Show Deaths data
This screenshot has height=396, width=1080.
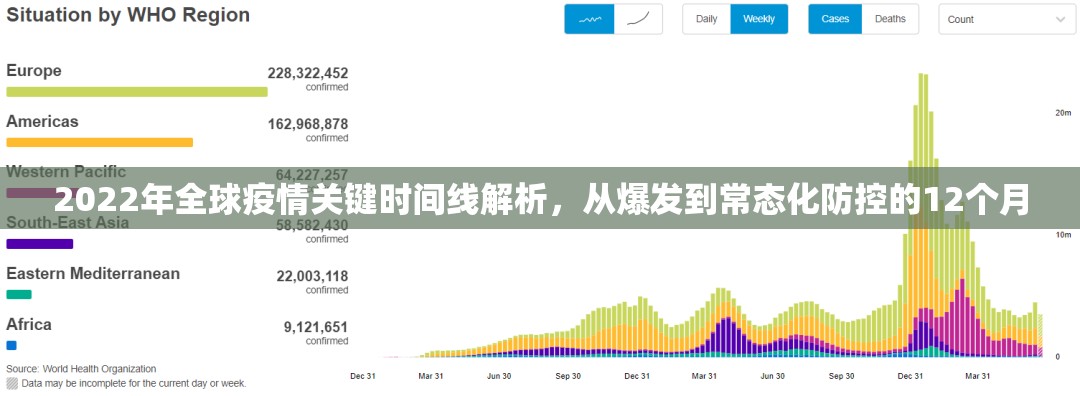[891, 19]
